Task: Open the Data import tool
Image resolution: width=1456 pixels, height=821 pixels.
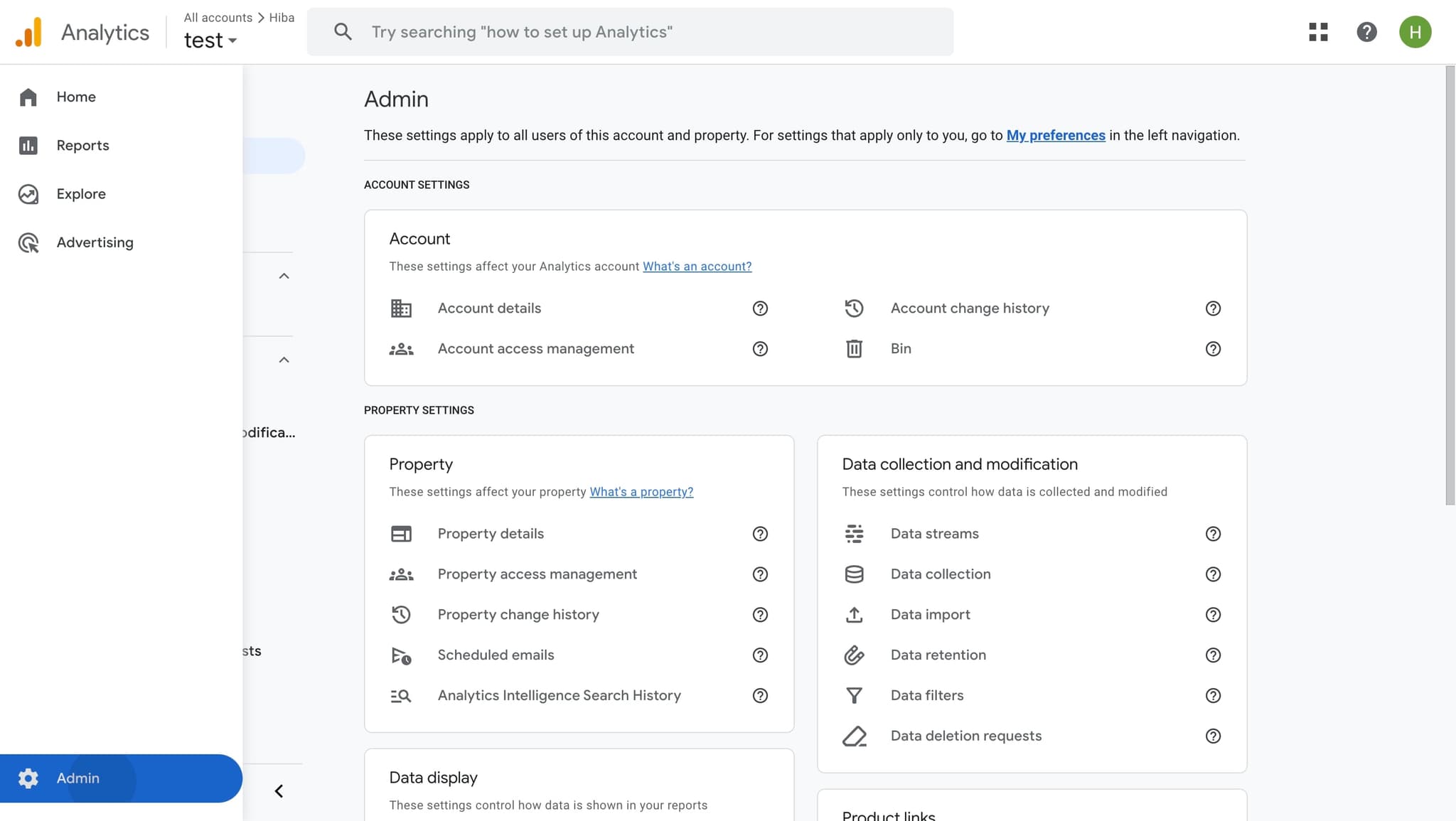Action: tap(929, 614)
